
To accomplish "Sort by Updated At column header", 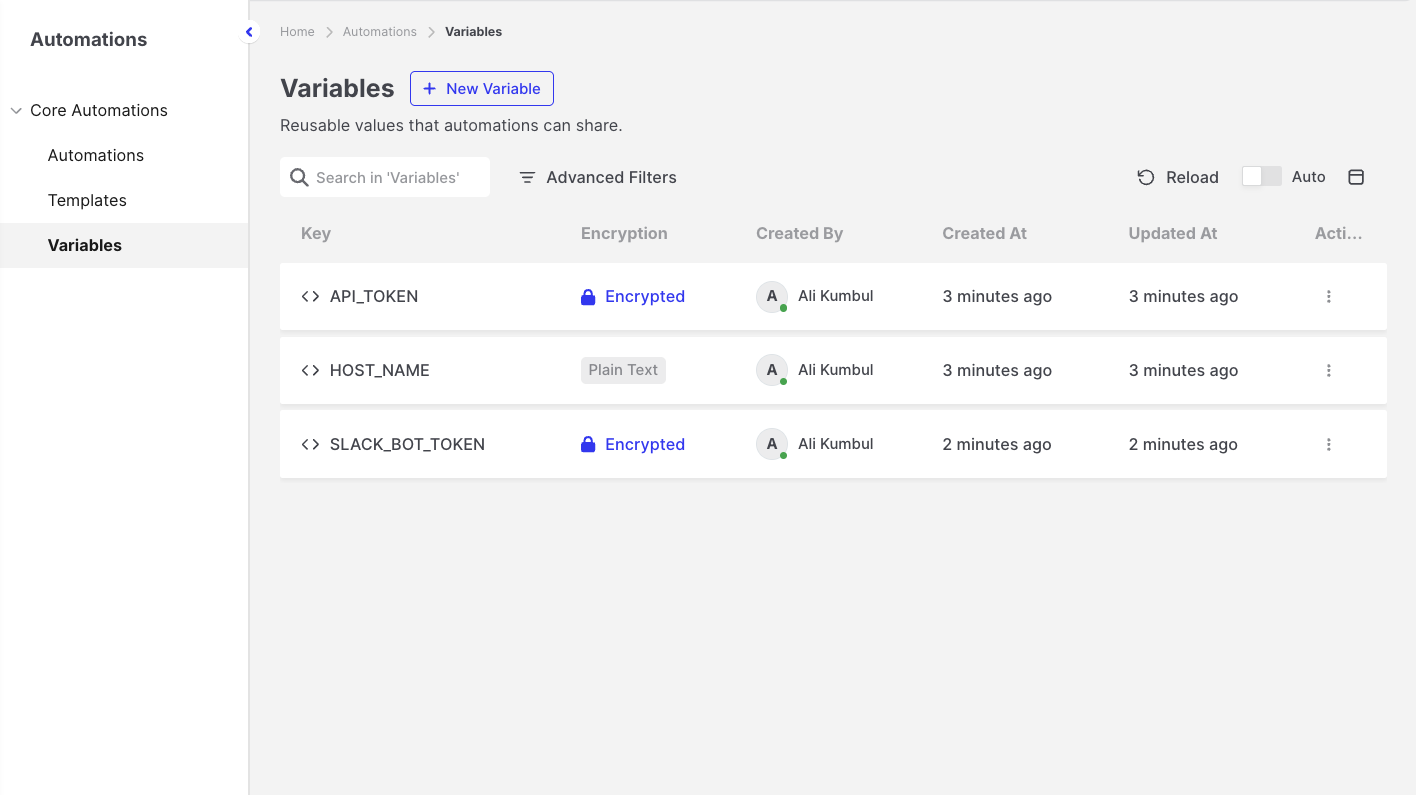I will (x=1172, y=233).
